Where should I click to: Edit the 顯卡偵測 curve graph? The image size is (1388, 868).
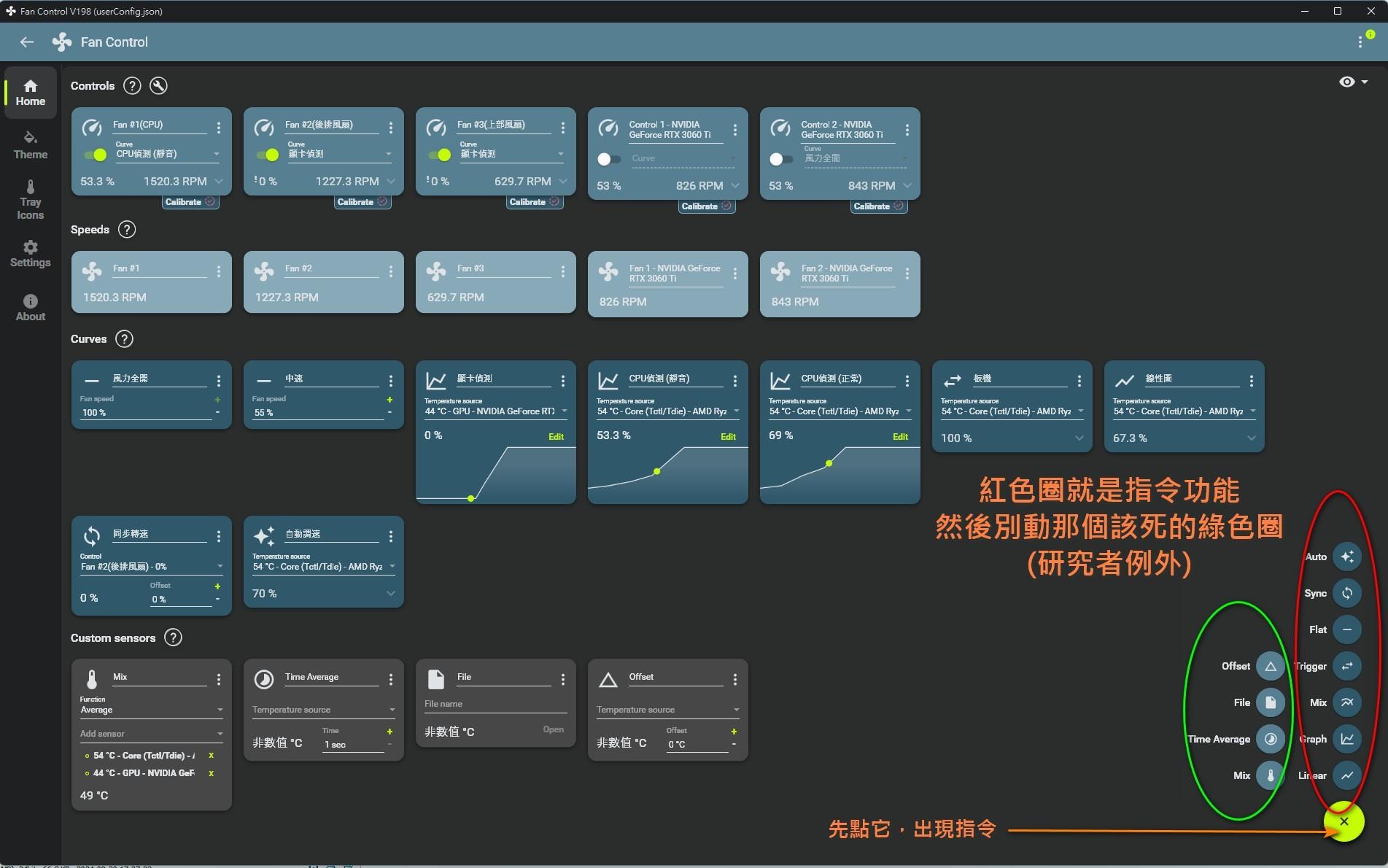click(x=556, y=437)
